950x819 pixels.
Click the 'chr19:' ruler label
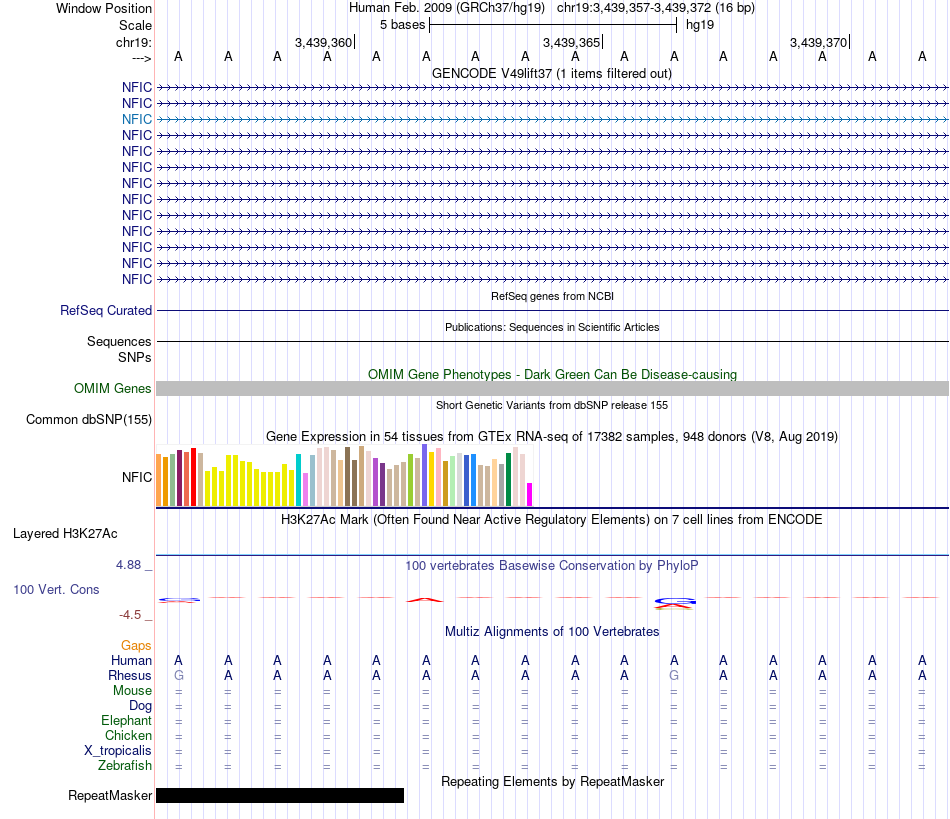point(134,42)
